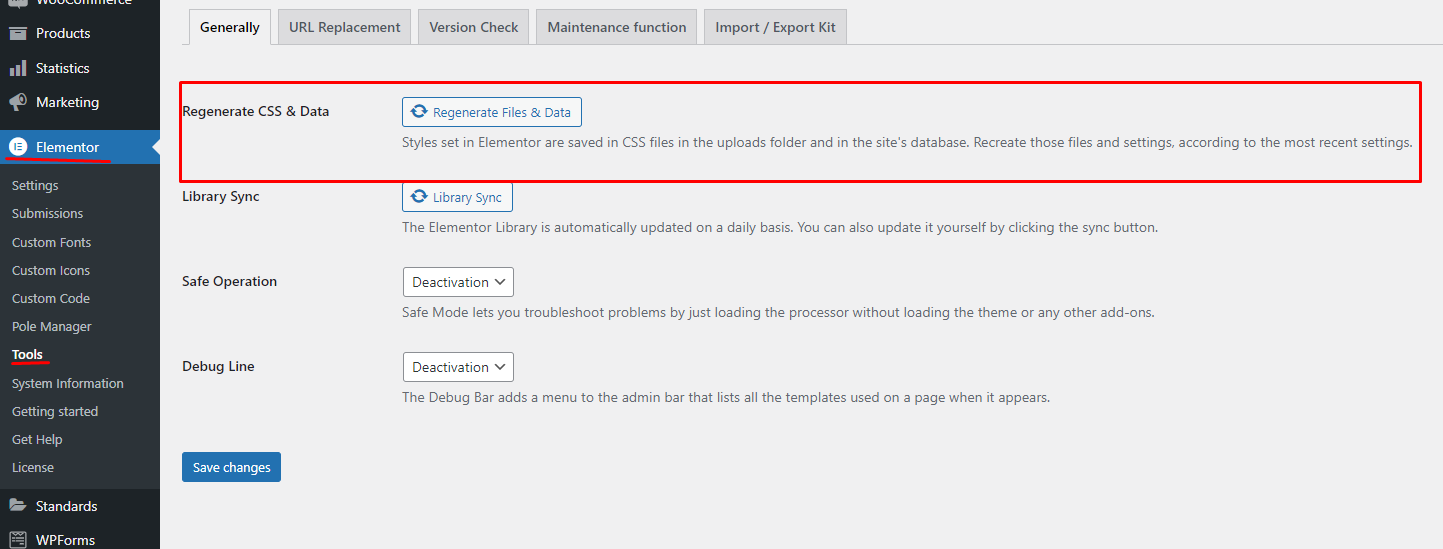Click the Elementor menu label

click(x=67, y=147)
